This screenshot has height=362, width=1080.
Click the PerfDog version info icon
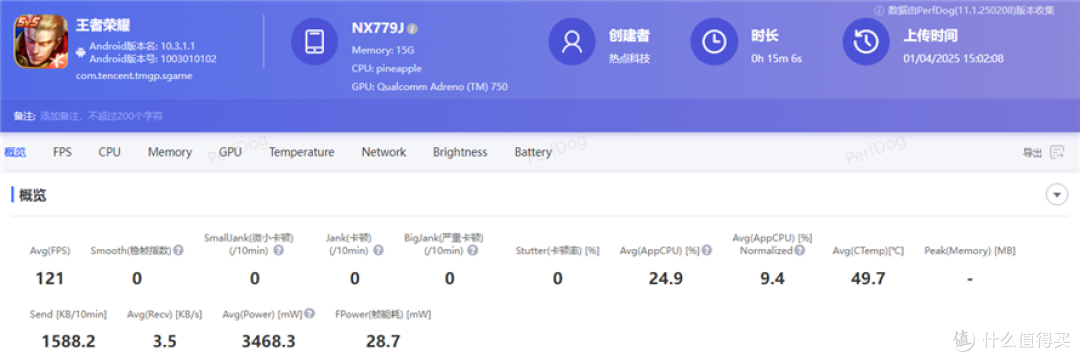tap(879, 10)
